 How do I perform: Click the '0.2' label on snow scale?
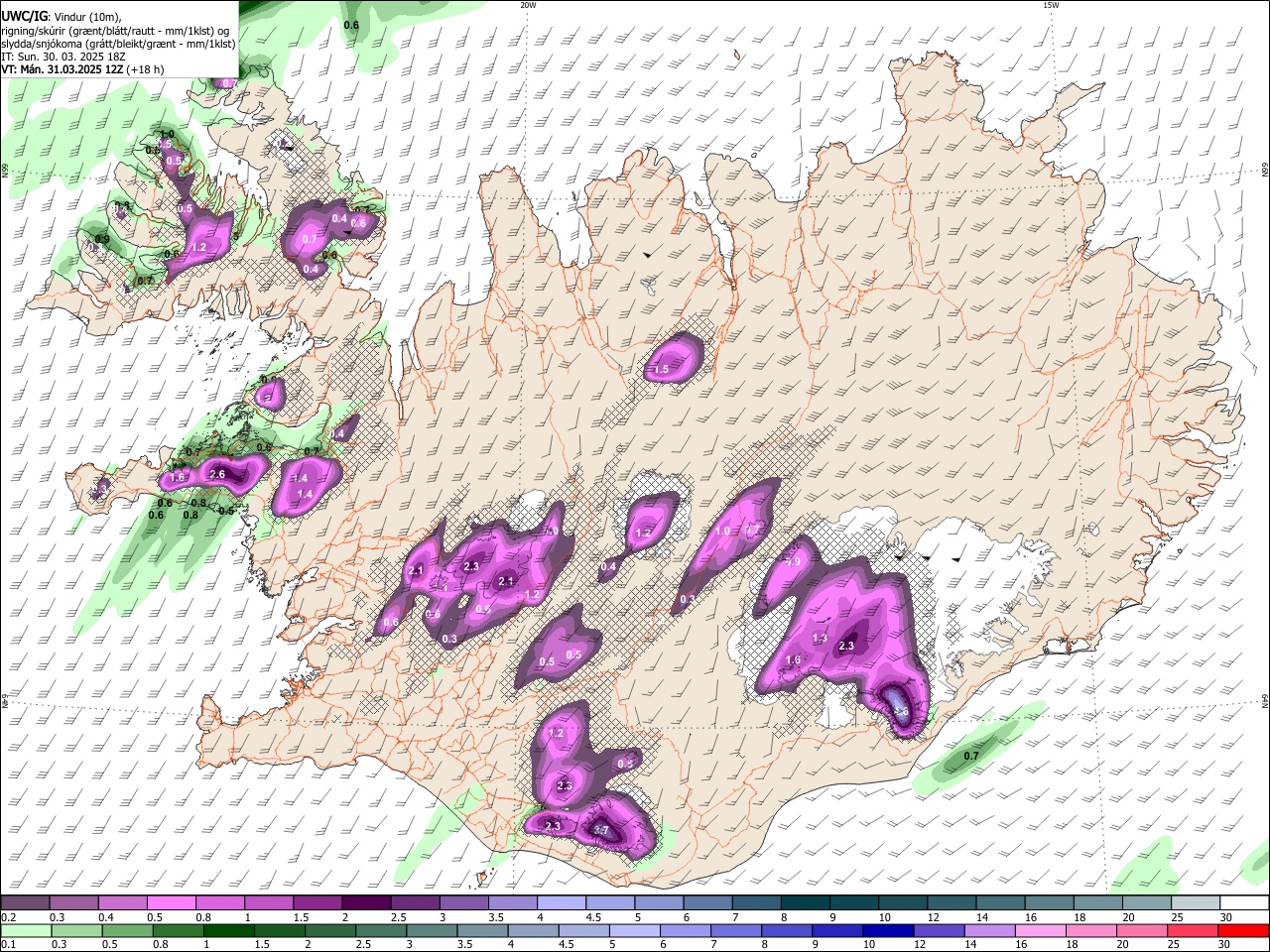point(9,917)
